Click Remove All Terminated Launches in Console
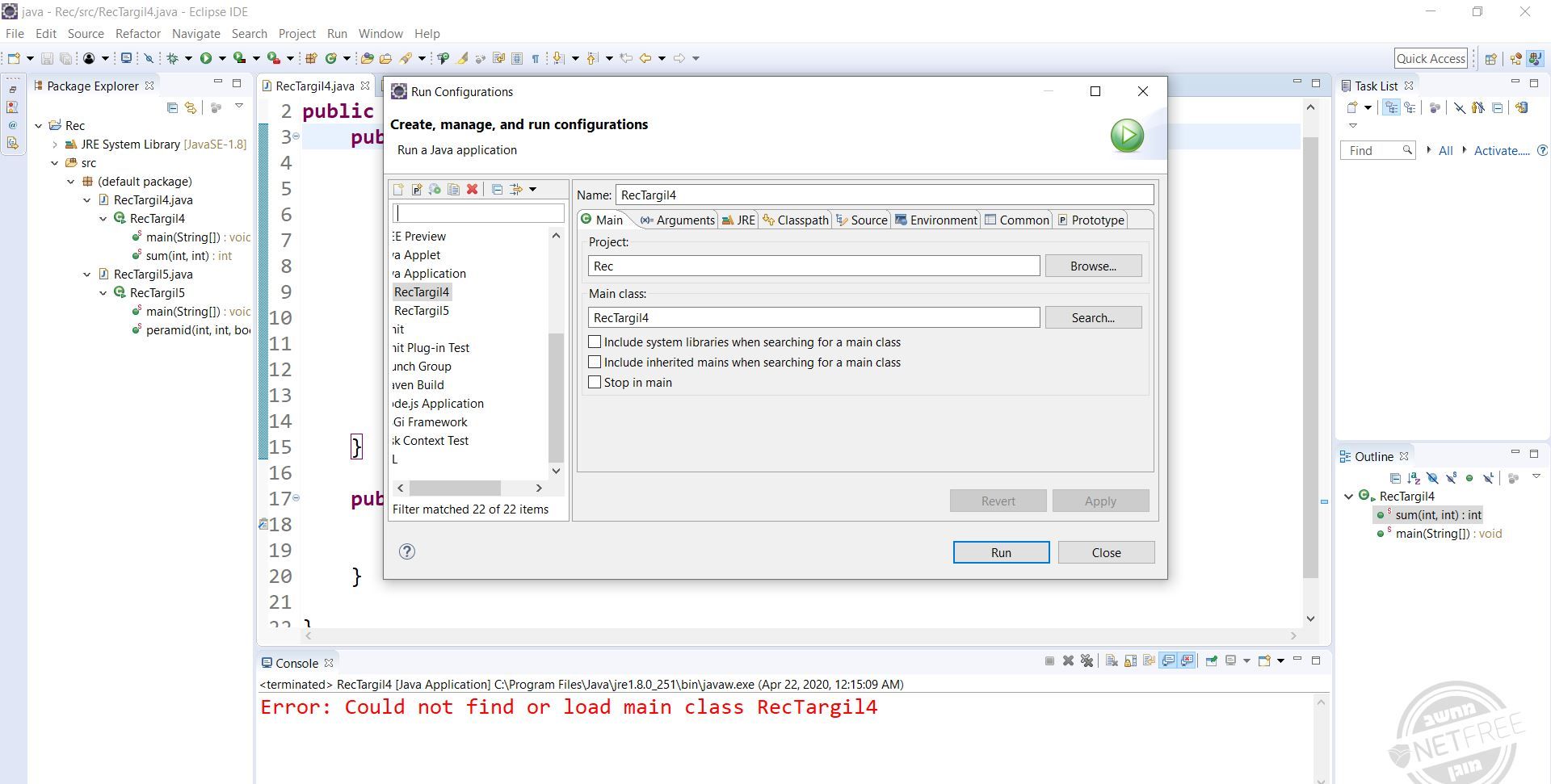The image size is (1551, 784). click(x=1087, y=661)
